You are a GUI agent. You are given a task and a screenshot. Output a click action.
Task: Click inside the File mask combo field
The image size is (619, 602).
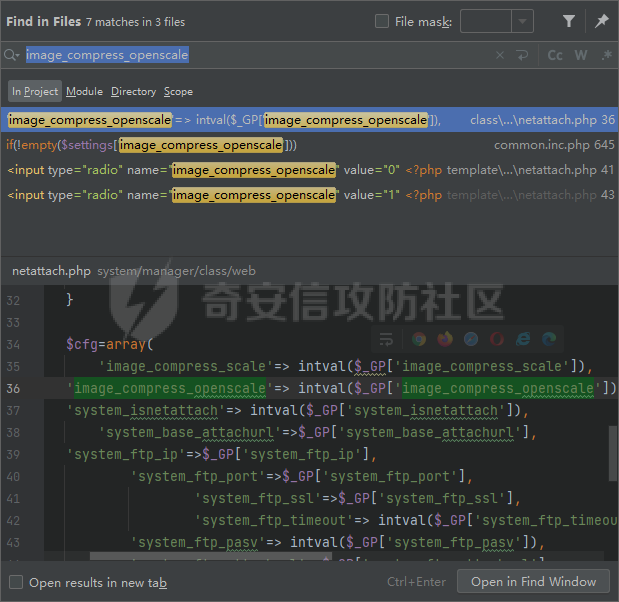[x=486, y=21]
